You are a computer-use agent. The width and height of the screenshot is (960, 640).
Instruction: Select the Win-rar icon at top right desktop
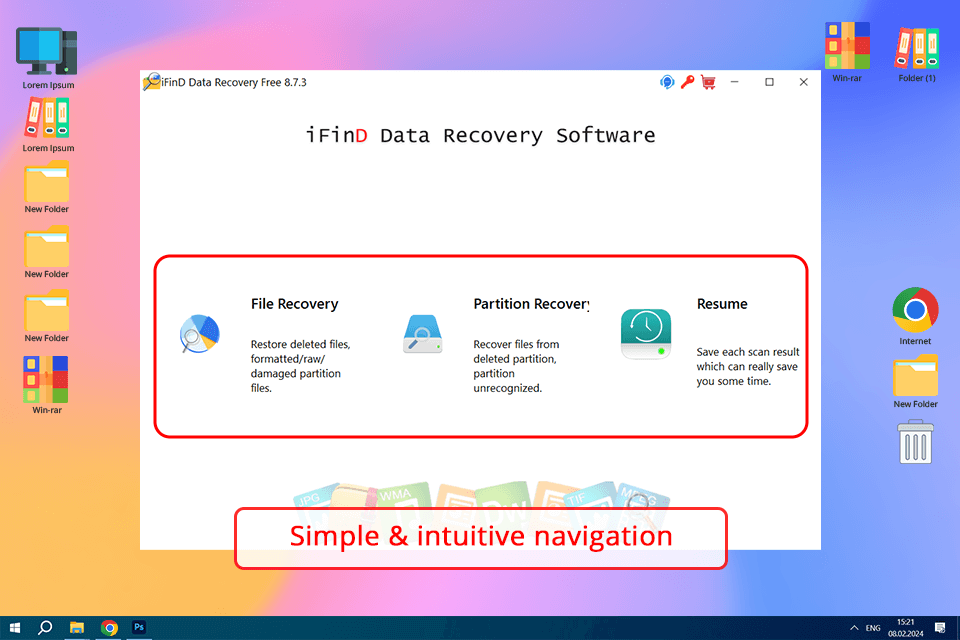point(847,51)
